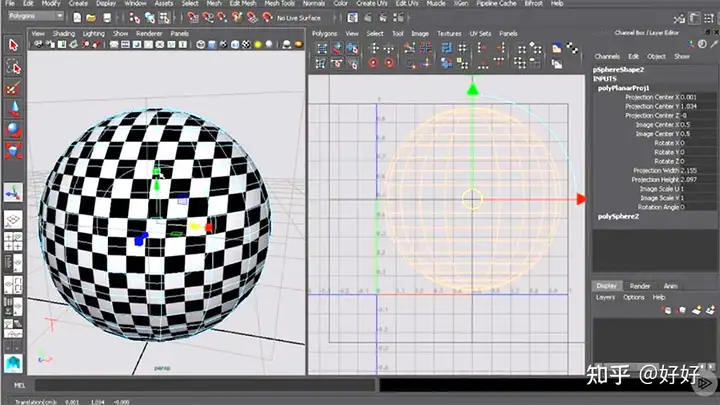Click the MEL command line input

click(200, 384)
